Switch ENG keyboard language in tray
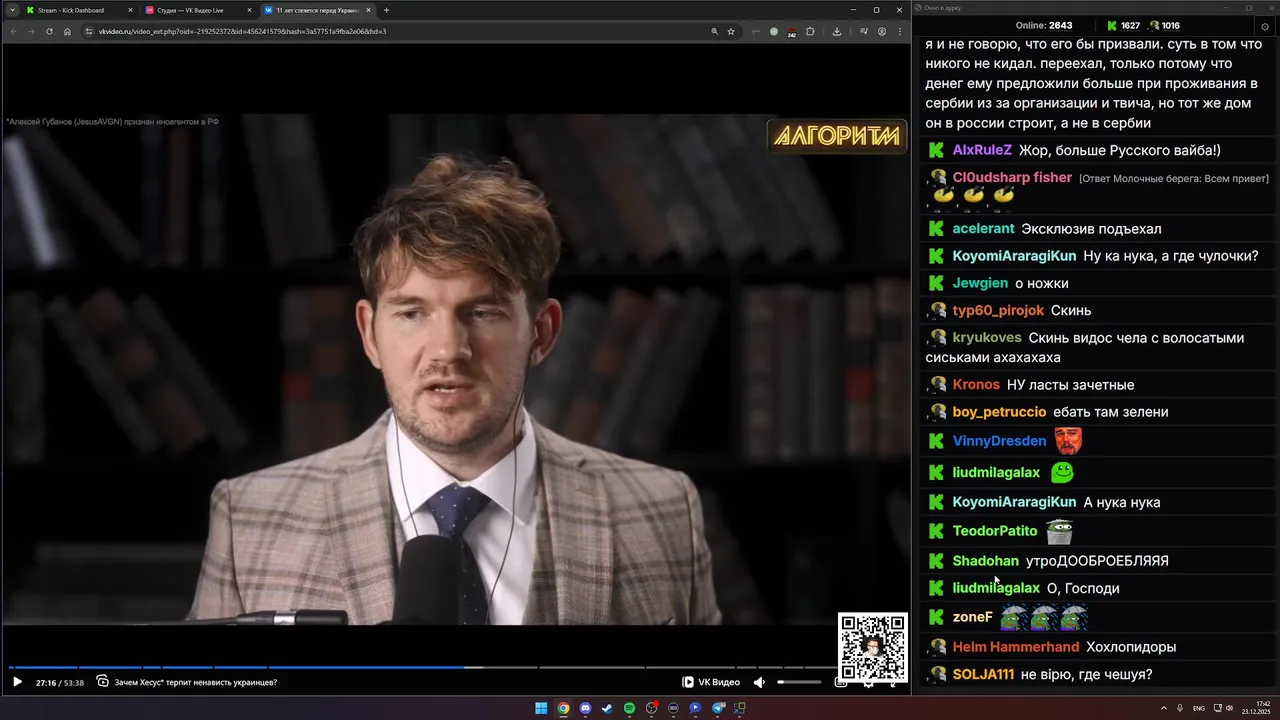1280x720 pixels. [x=1199, y=708]
